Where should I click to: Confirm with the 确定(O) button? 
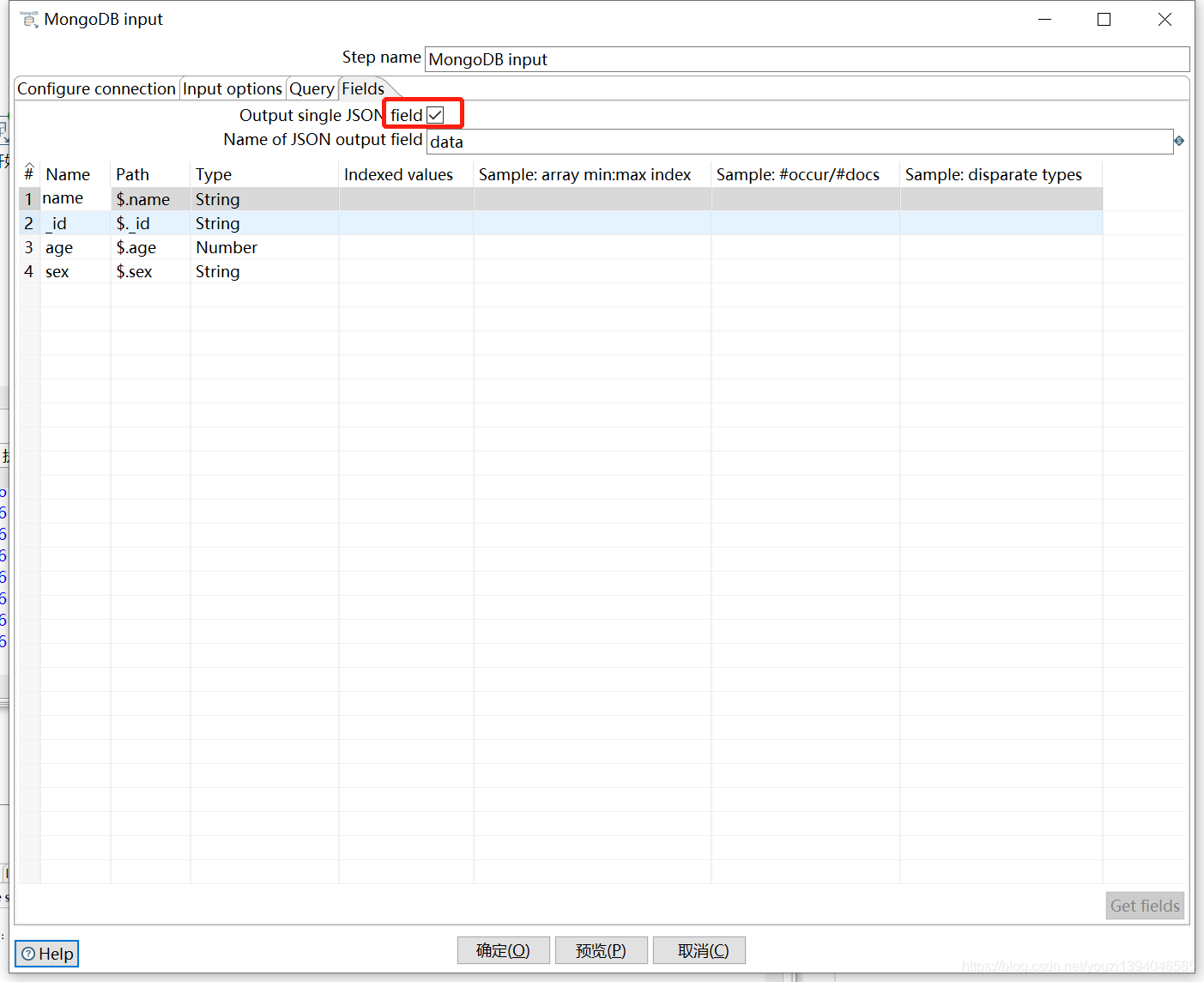pos(503,950)
